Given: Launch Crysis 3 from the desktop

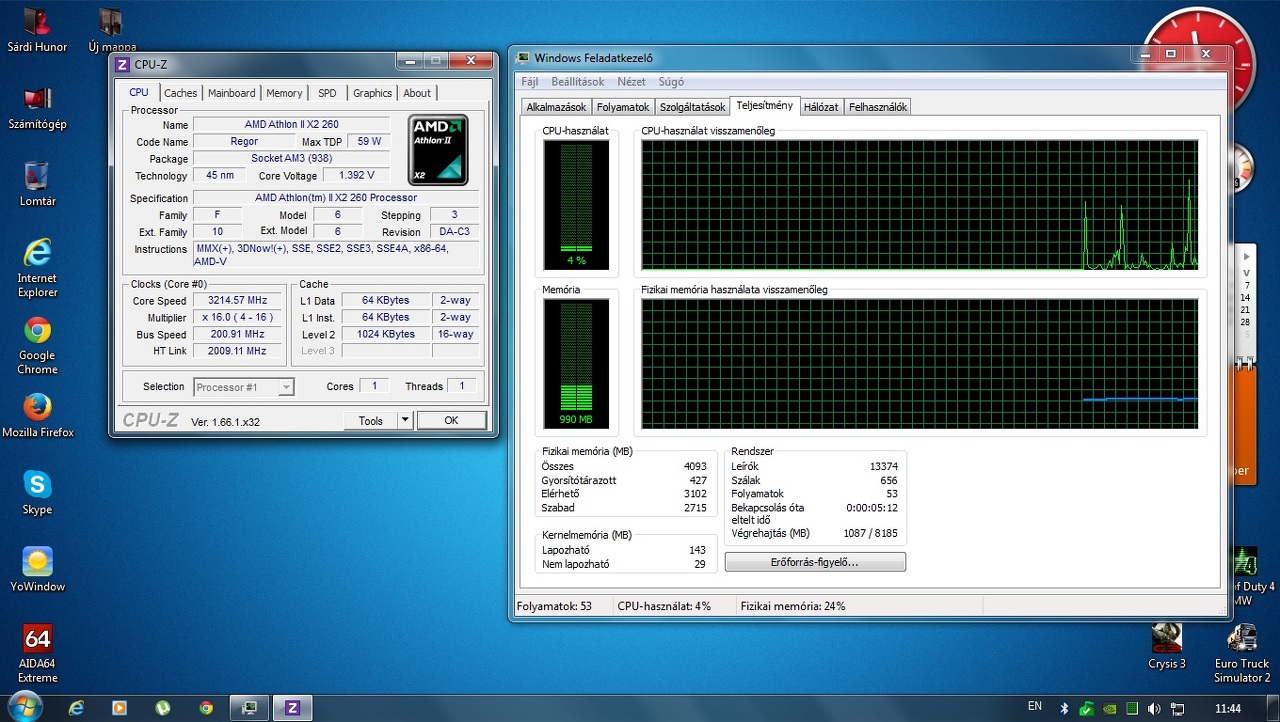Looking at the screenshot, I should click(x=1167, y=646).
